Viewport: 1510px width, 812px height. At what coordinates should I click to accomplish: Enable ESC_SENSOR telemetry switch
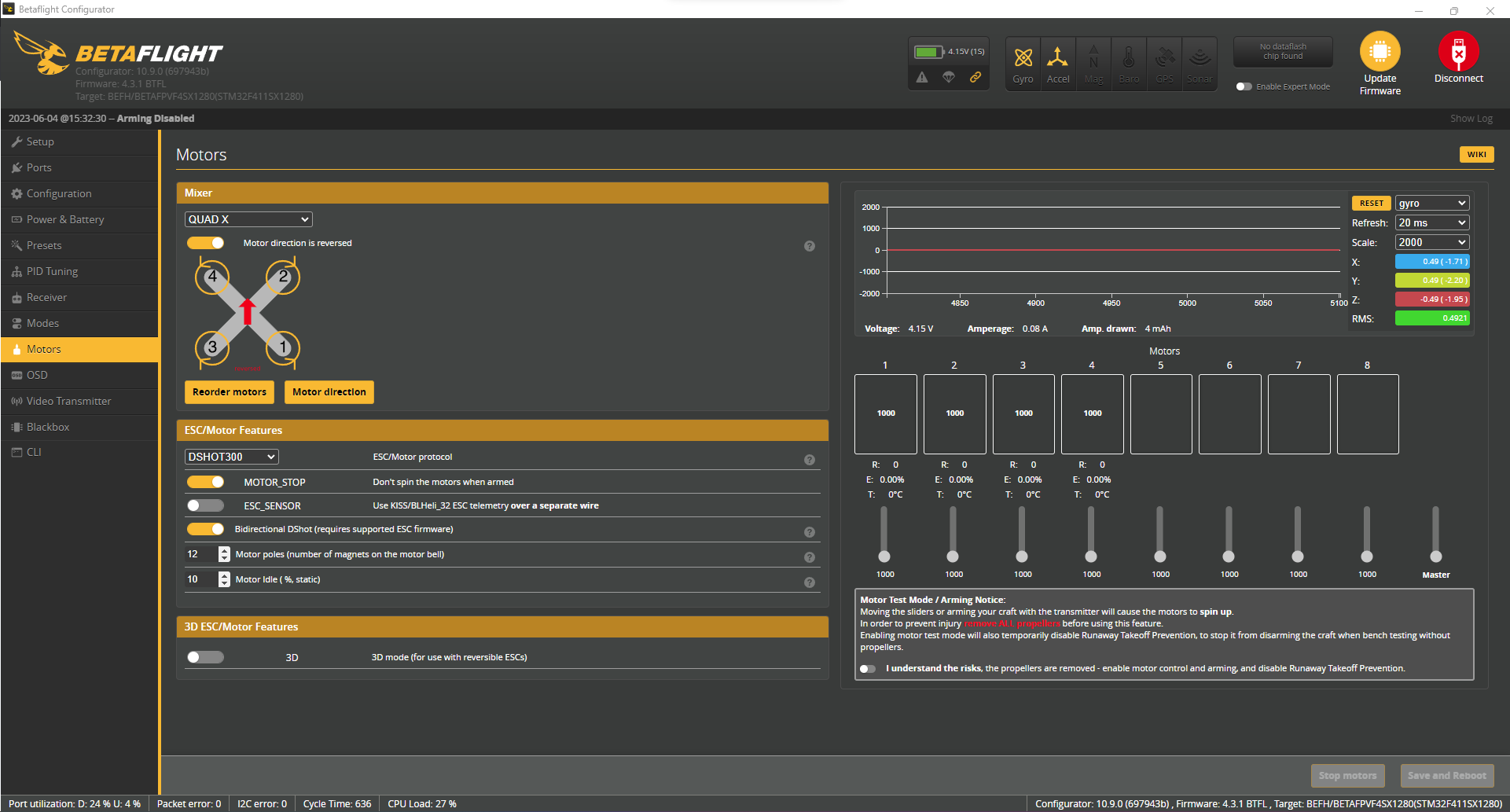tap(205, 505)
